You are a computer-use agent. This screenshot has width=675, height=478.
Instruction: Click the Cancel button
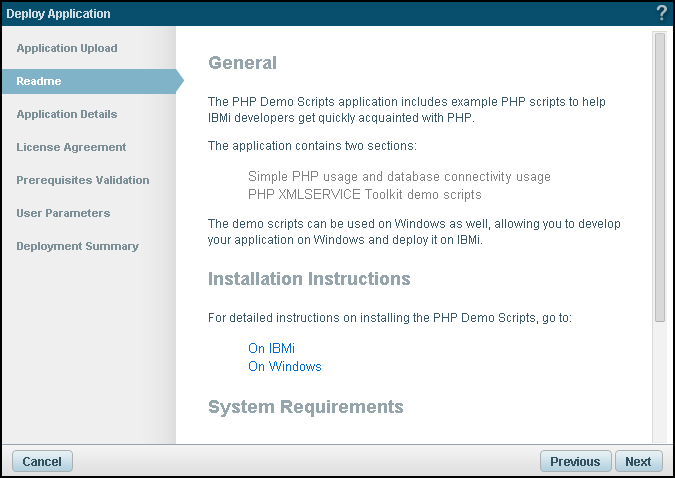click(42, 461)
